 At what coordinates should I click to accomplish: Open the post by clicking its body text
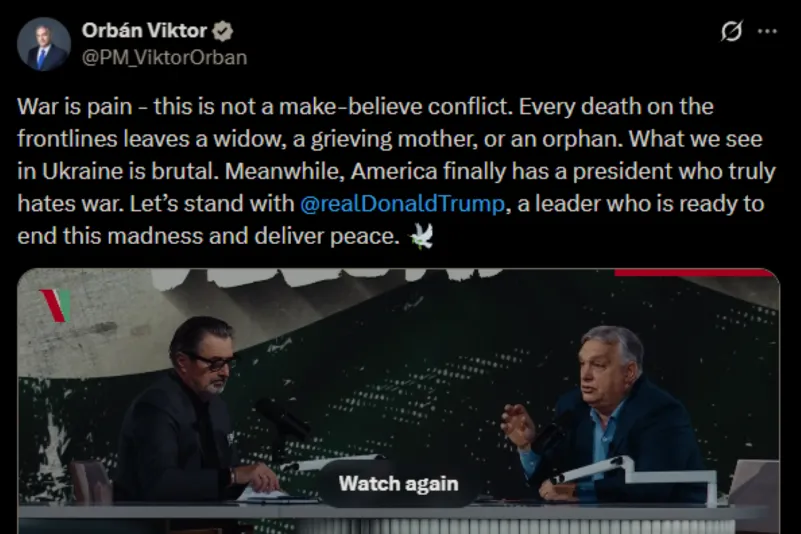[396, 171]
